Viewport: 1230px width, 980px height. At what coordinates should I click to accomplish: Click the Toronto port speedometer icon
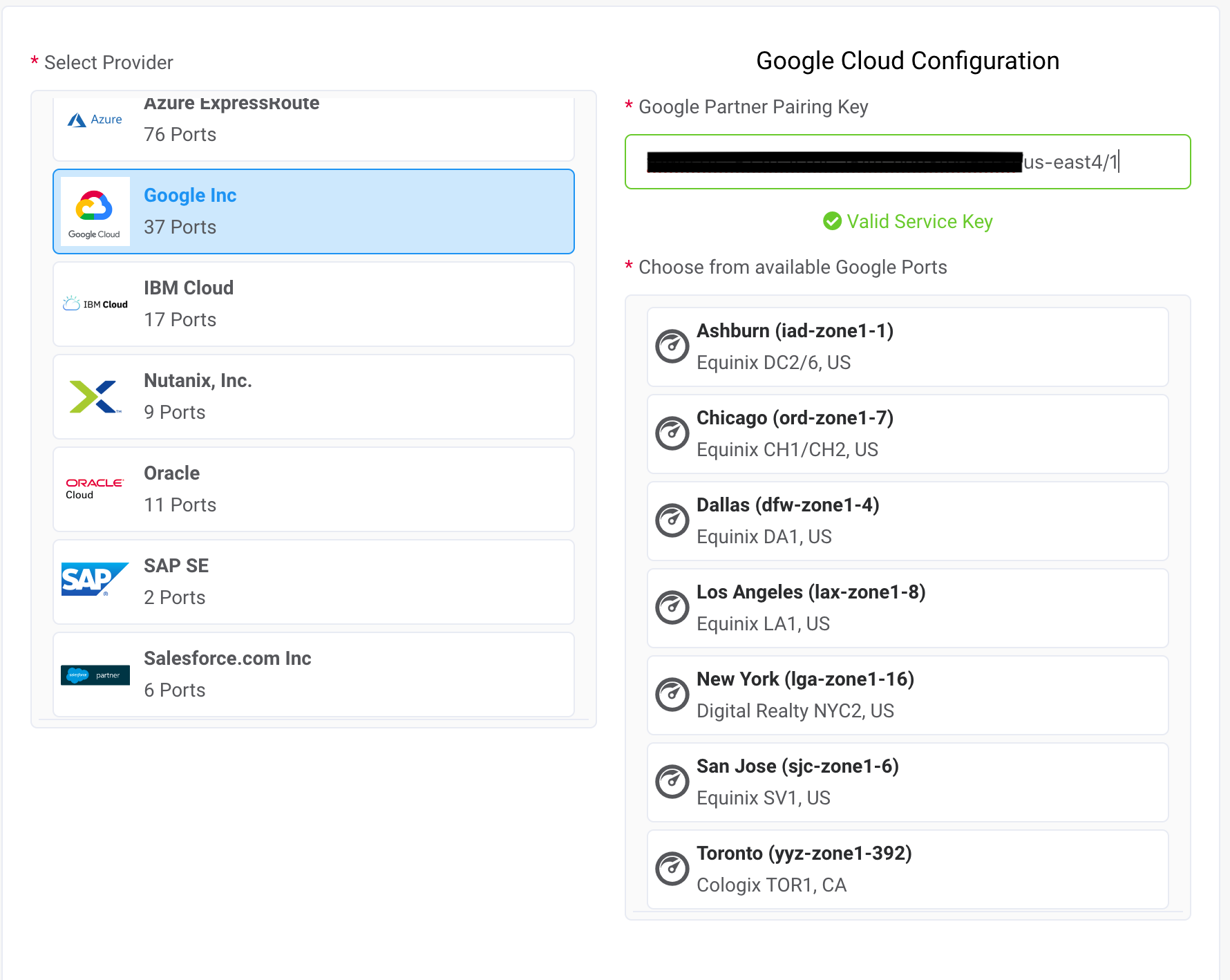pyautogui.click(x=672, y=869)
